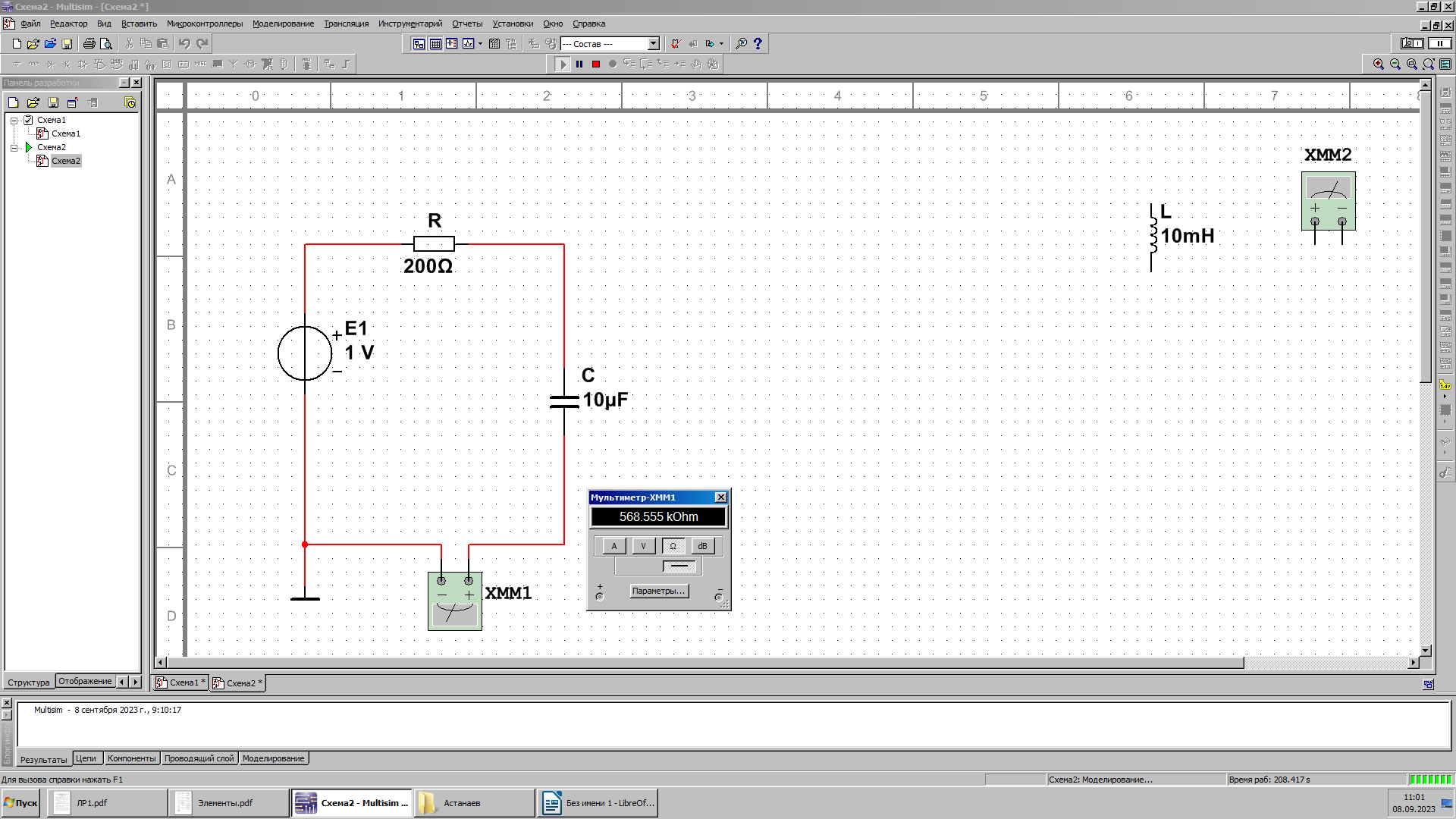Click the top-right pause simulation switch
The image size is (1456, 819).
click(1440, 44)
